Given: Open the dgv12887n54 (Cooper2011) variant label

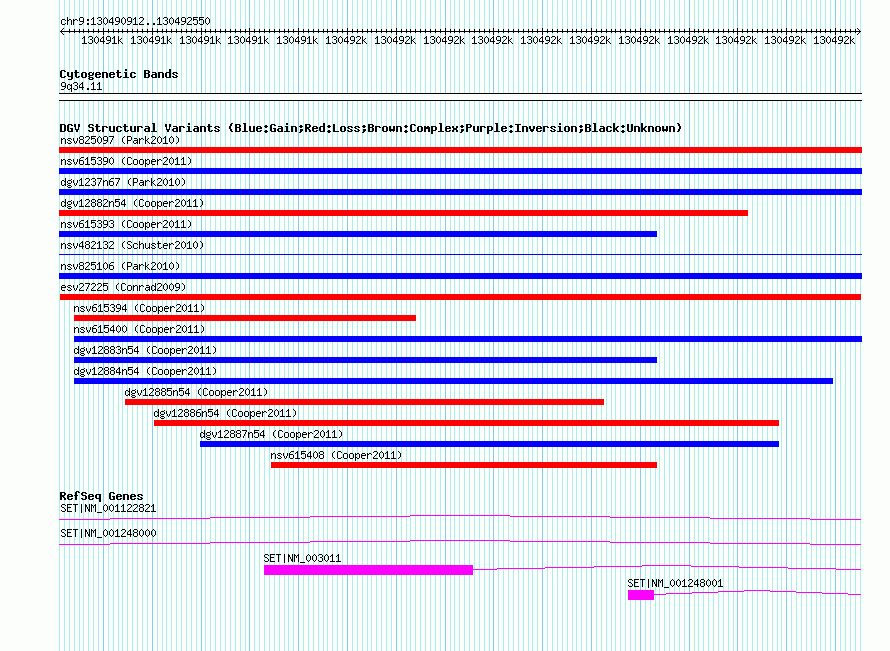Looking at the screenshot, I should point(271,434).
